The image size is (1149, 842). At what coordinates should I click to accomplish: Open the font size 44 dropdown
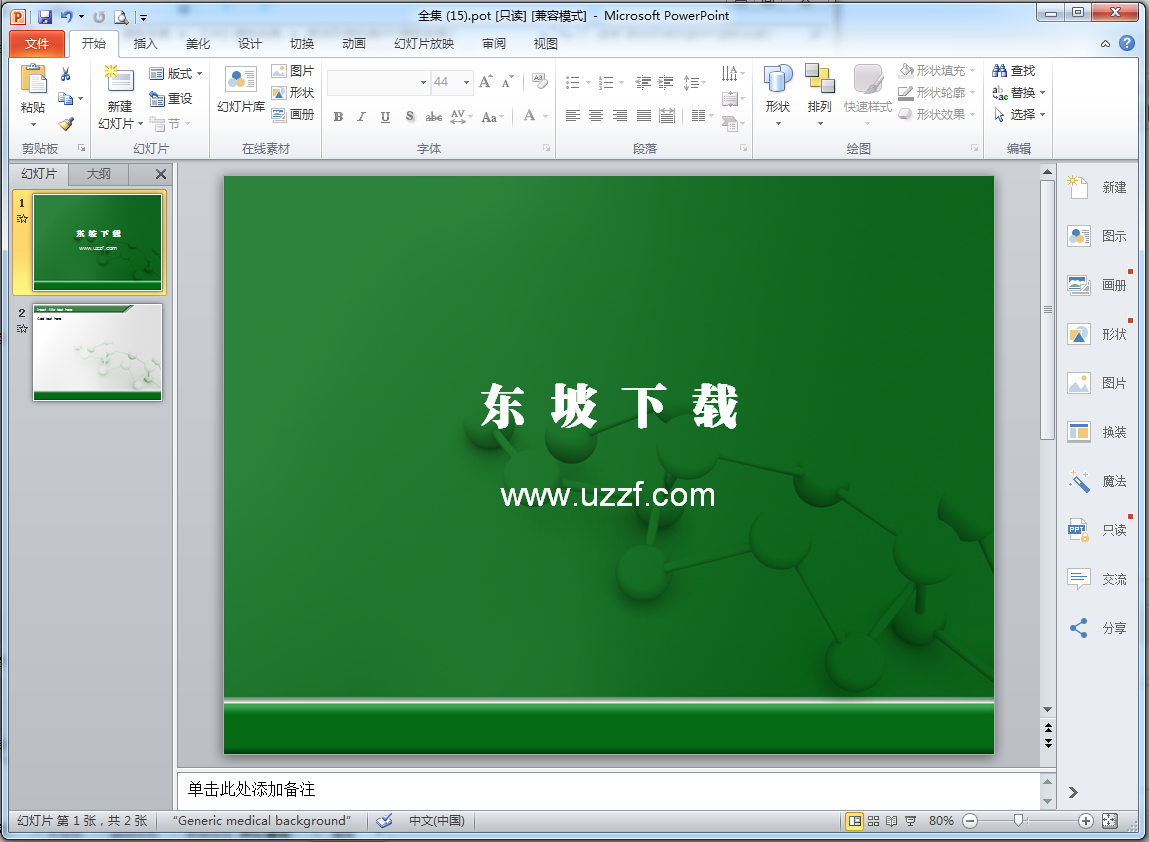(x=466, y=82)
